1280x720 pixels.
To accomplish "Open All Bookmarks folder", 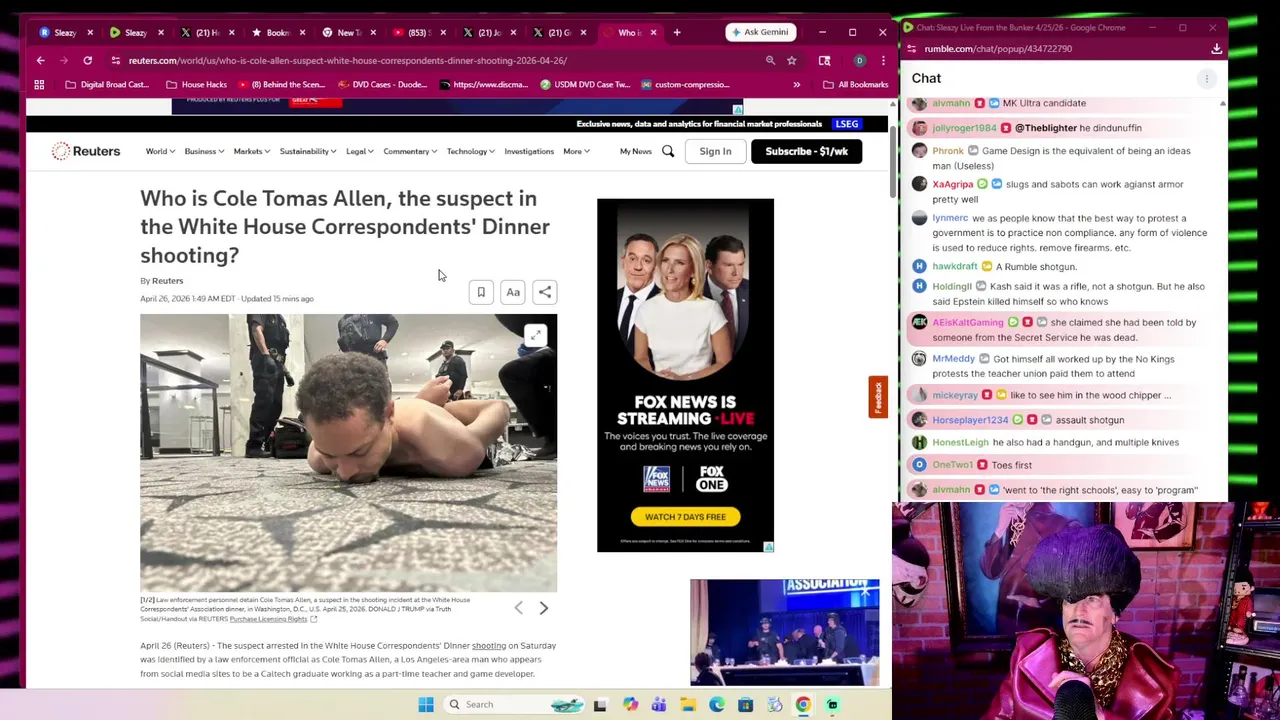I will click(x=854, y=84).
